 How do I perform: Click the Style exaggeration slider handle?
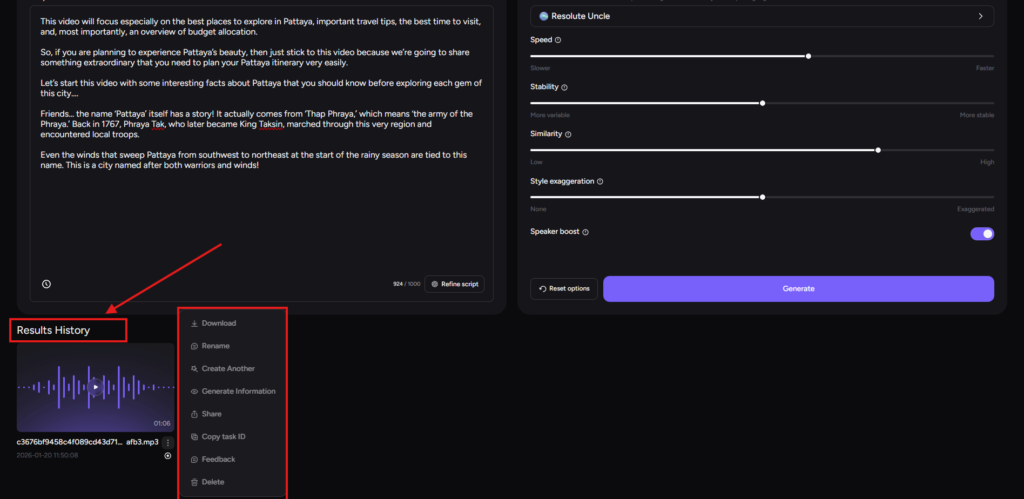coord(762,197)
